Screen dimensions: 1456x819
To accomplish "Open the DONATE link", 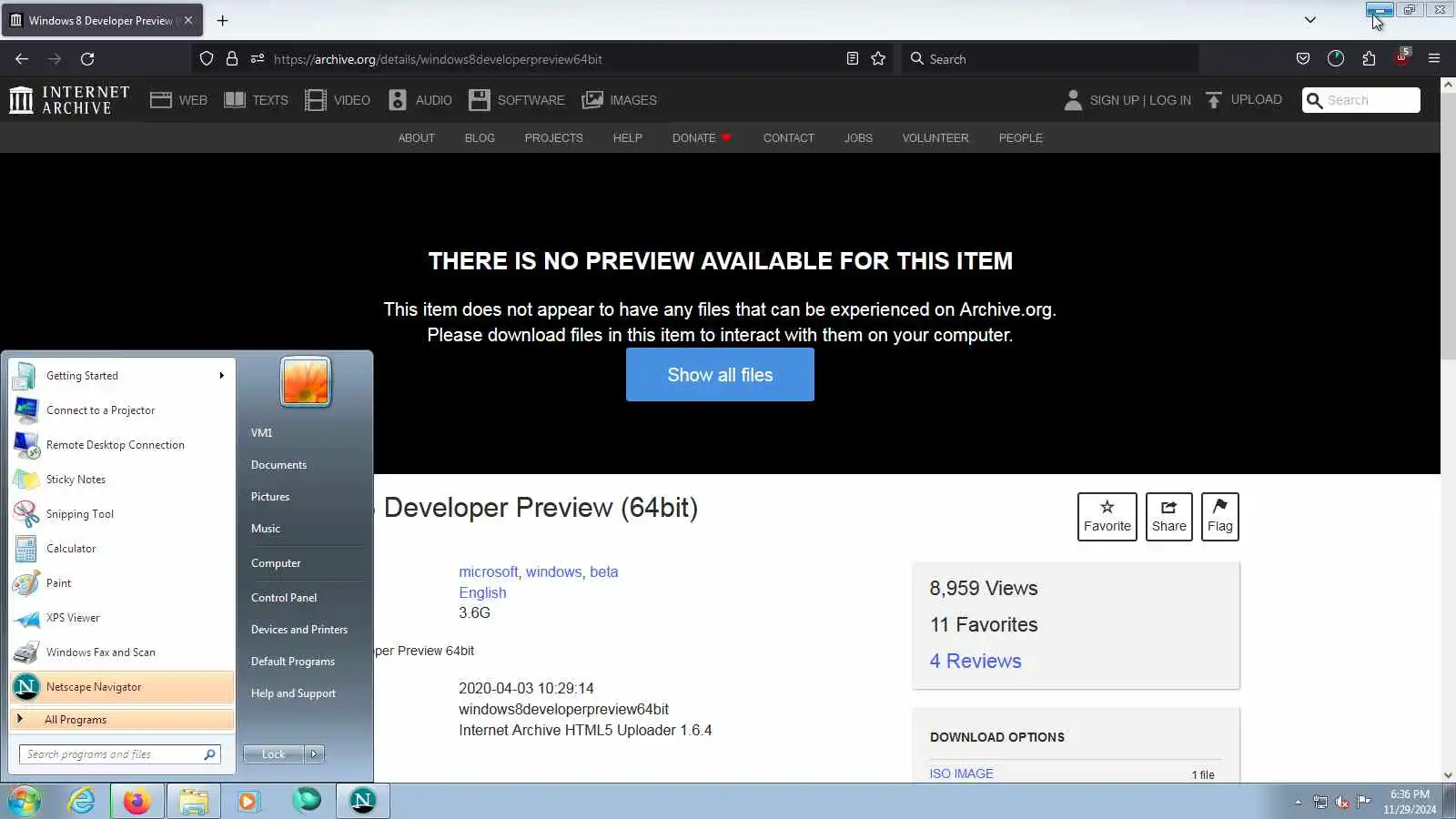I will 702,138.
